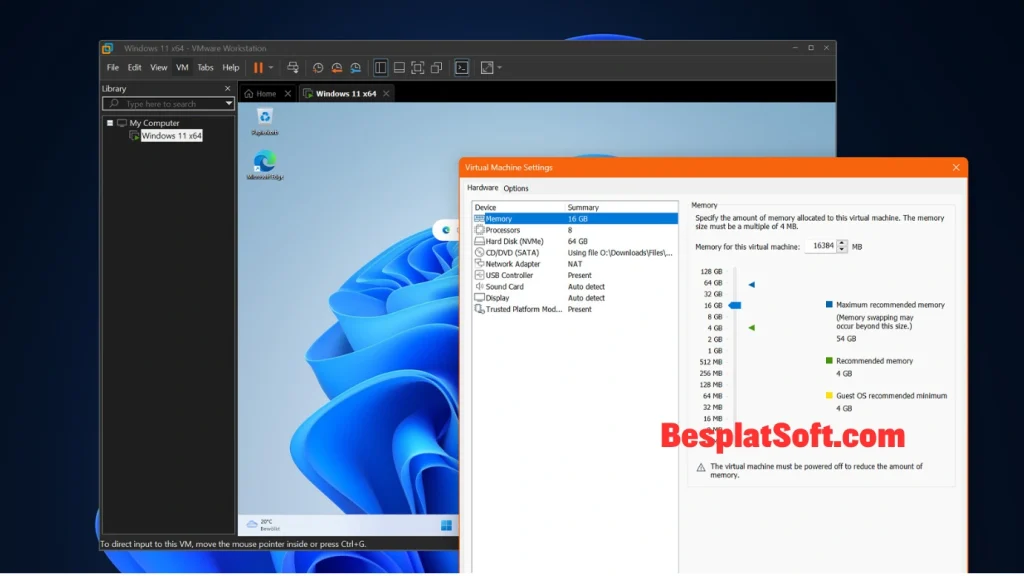The width and height of the screenshot is (1024, 576).
Task: Click the Snapshot Manager toolbar icon
Action: [x=356, y=67]
